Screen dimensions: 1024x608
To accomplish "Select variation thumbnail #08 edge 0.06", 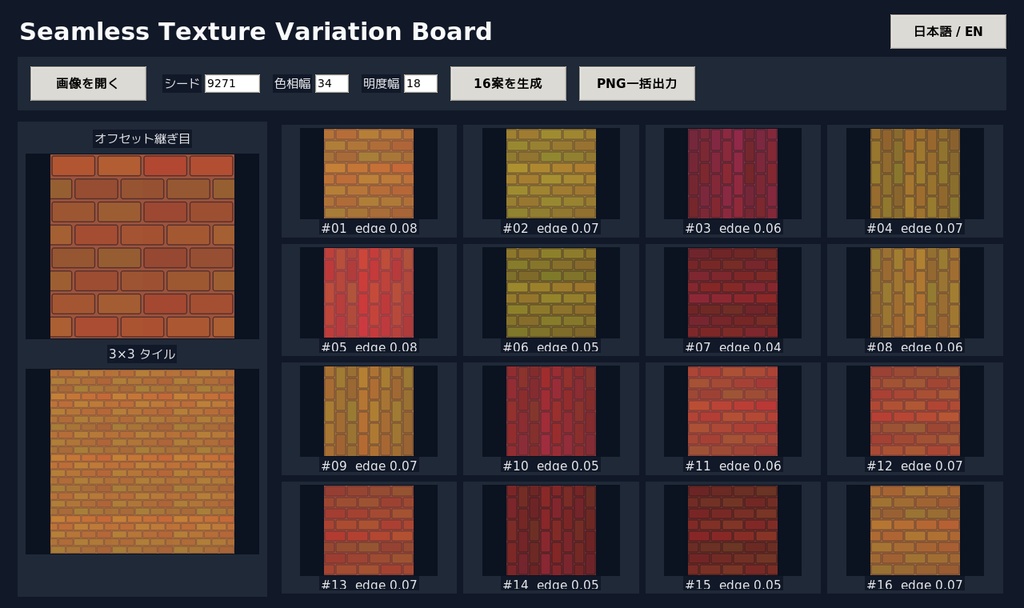I will point(915,293).
